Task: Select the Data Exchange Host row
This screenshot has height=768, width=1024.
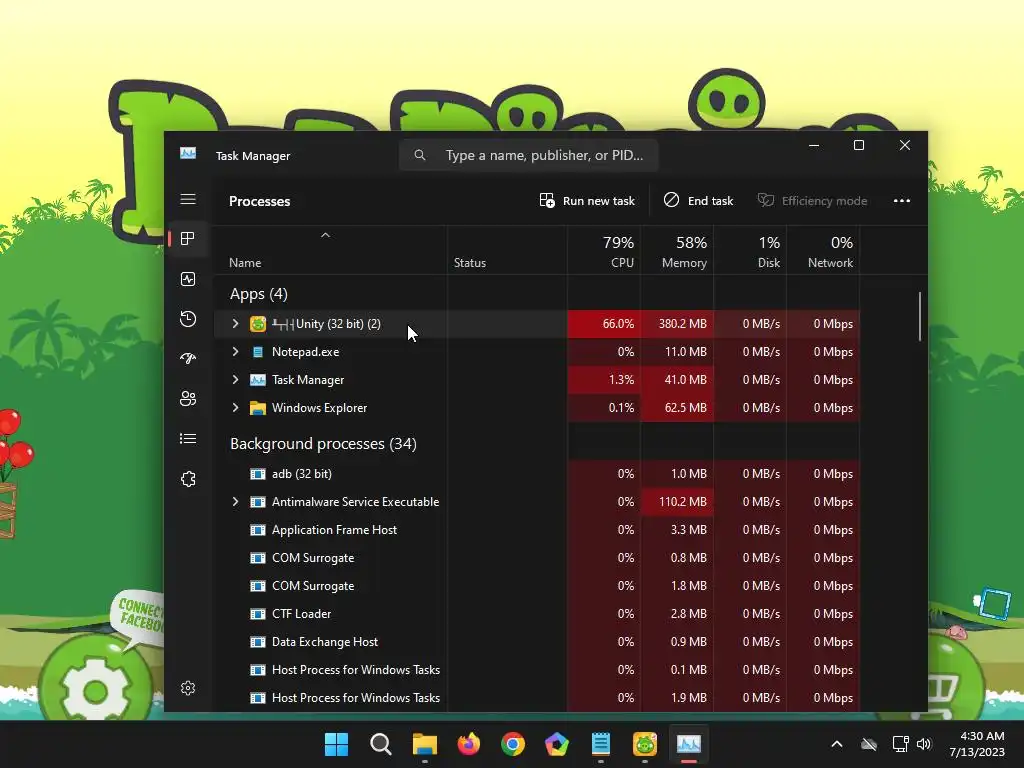Action: 537,642
